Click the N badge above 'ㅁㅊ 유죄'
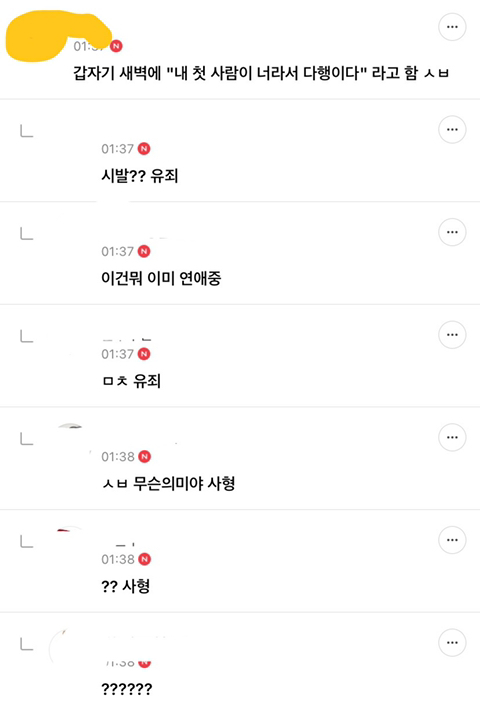The image size is (480, 712). click(144, 354)
